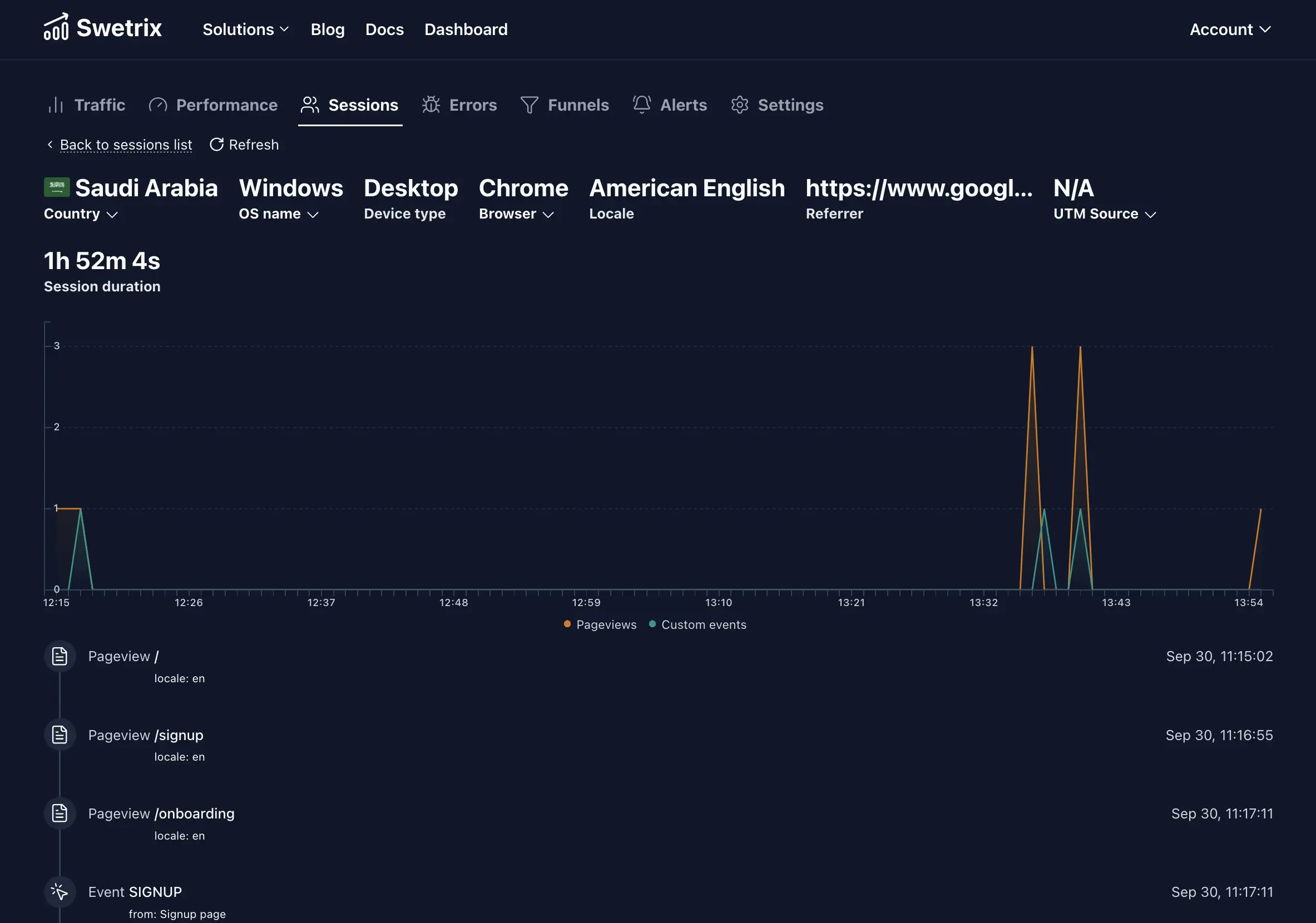1316x923 pixels.
Task: Expand the Country dropdown
Action: click(x=81, y=214)
